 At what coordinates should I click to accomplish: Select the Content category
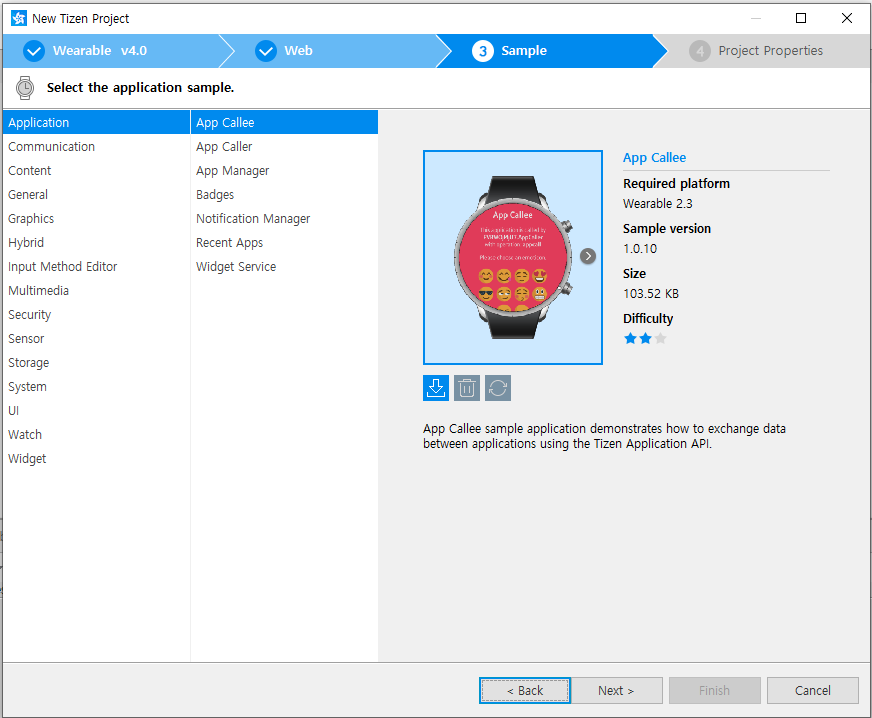(x=96, y=171)
